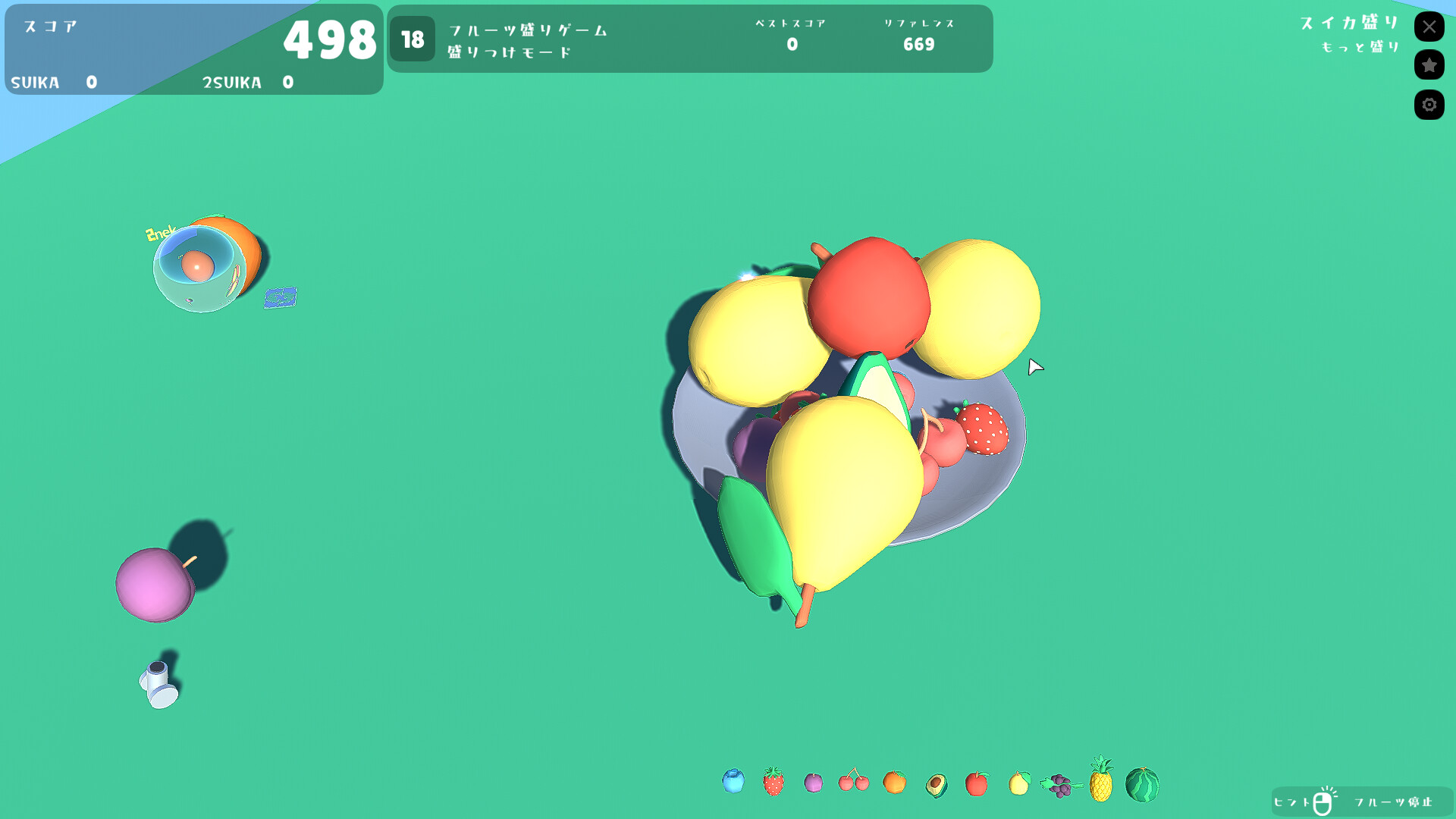Click the level 18 badge
Image resolution: width=1456 pixels, height=819 pixels.
[413, 39]
